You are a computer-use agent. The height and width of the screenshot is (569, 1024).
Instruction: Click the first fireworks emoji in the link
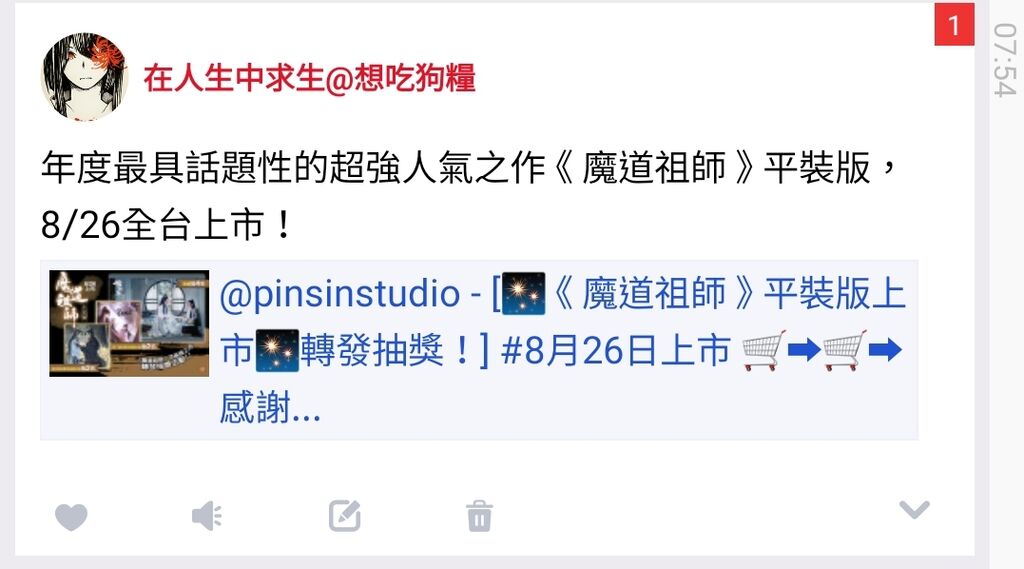(x=524, y=293)
